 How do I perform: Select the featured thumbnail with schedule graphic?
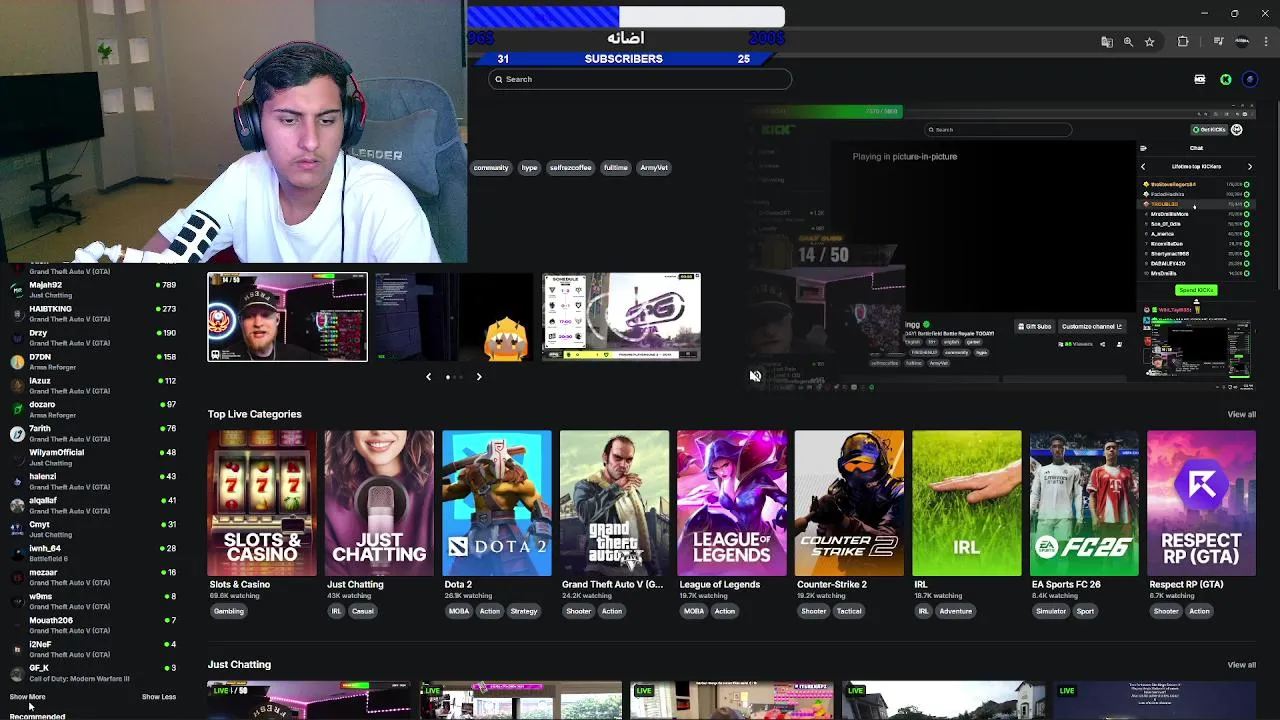tap(621, 317)
